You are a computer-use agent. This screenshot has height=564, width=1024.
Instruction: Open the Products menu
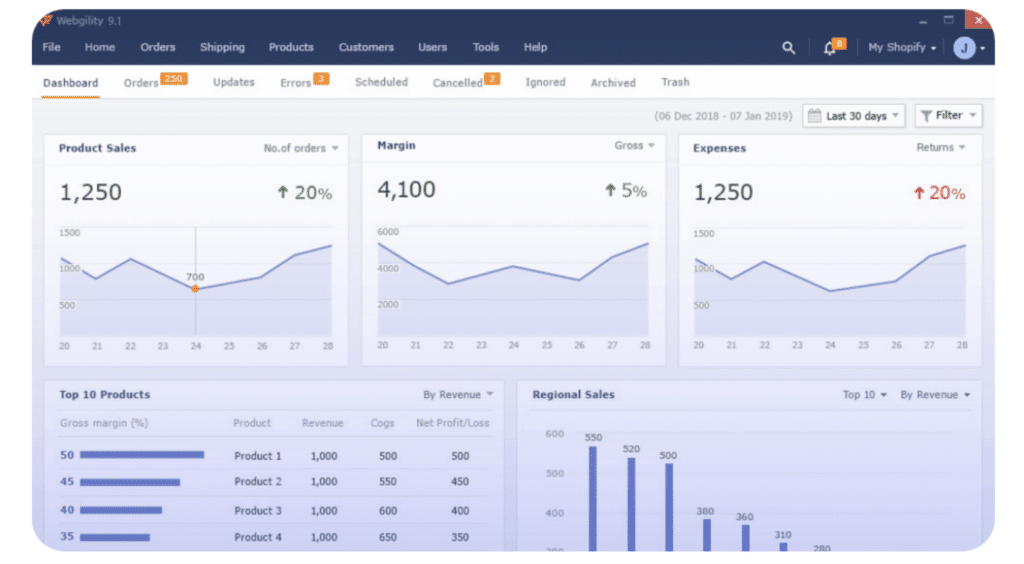[x=291, y=47]
